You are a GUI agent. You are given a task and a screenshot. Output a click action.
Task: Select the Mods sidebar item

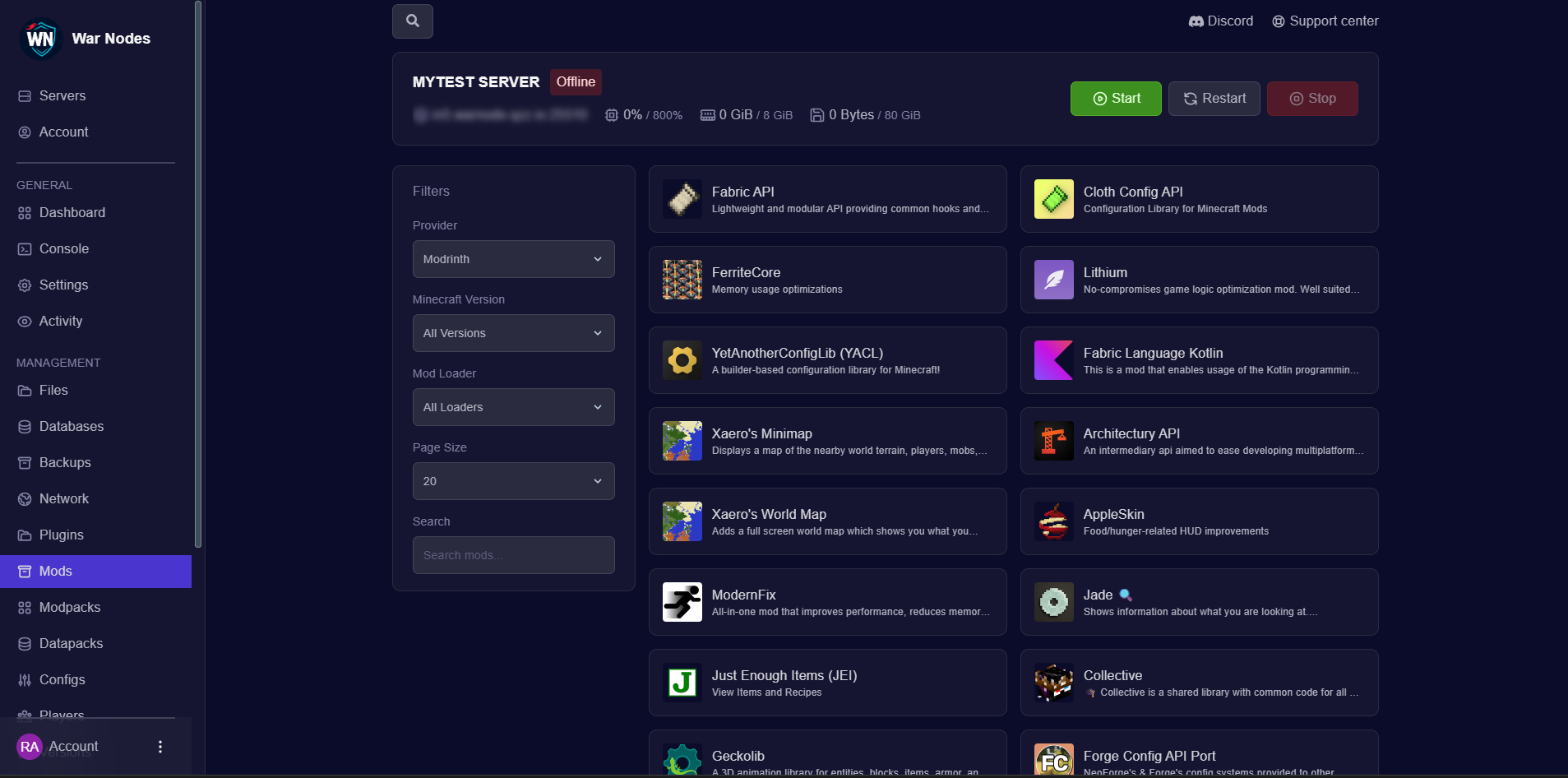coord(95,572)
